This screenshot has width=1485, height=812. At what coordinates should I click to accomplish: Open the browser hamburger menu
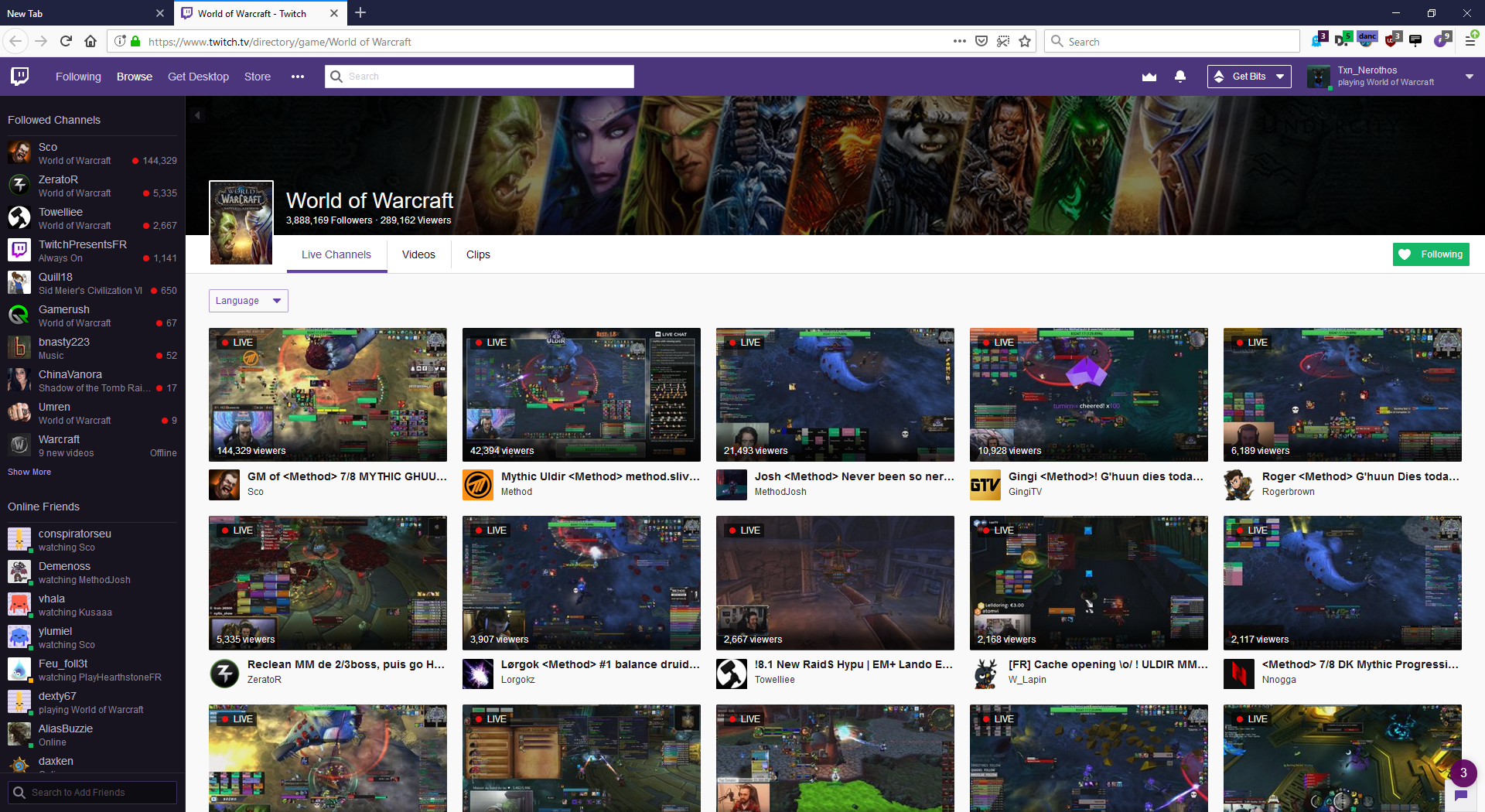[1470, 41]
